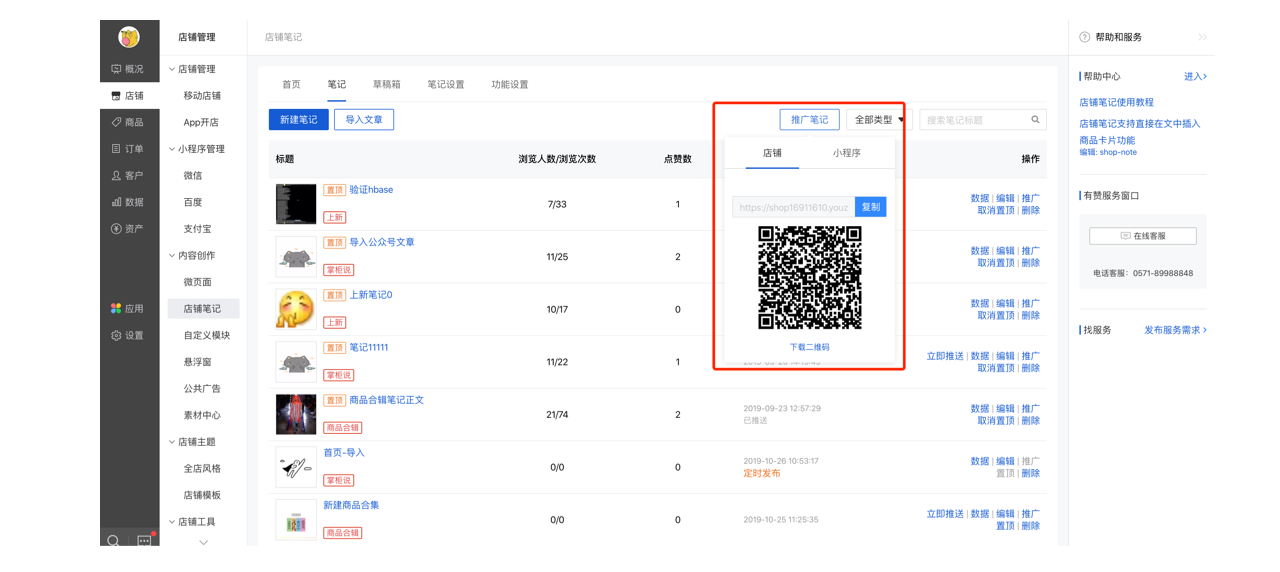The image size is (1280, 572).
Task: Open 微页面 menu item
Action: (x=197, y=282)
